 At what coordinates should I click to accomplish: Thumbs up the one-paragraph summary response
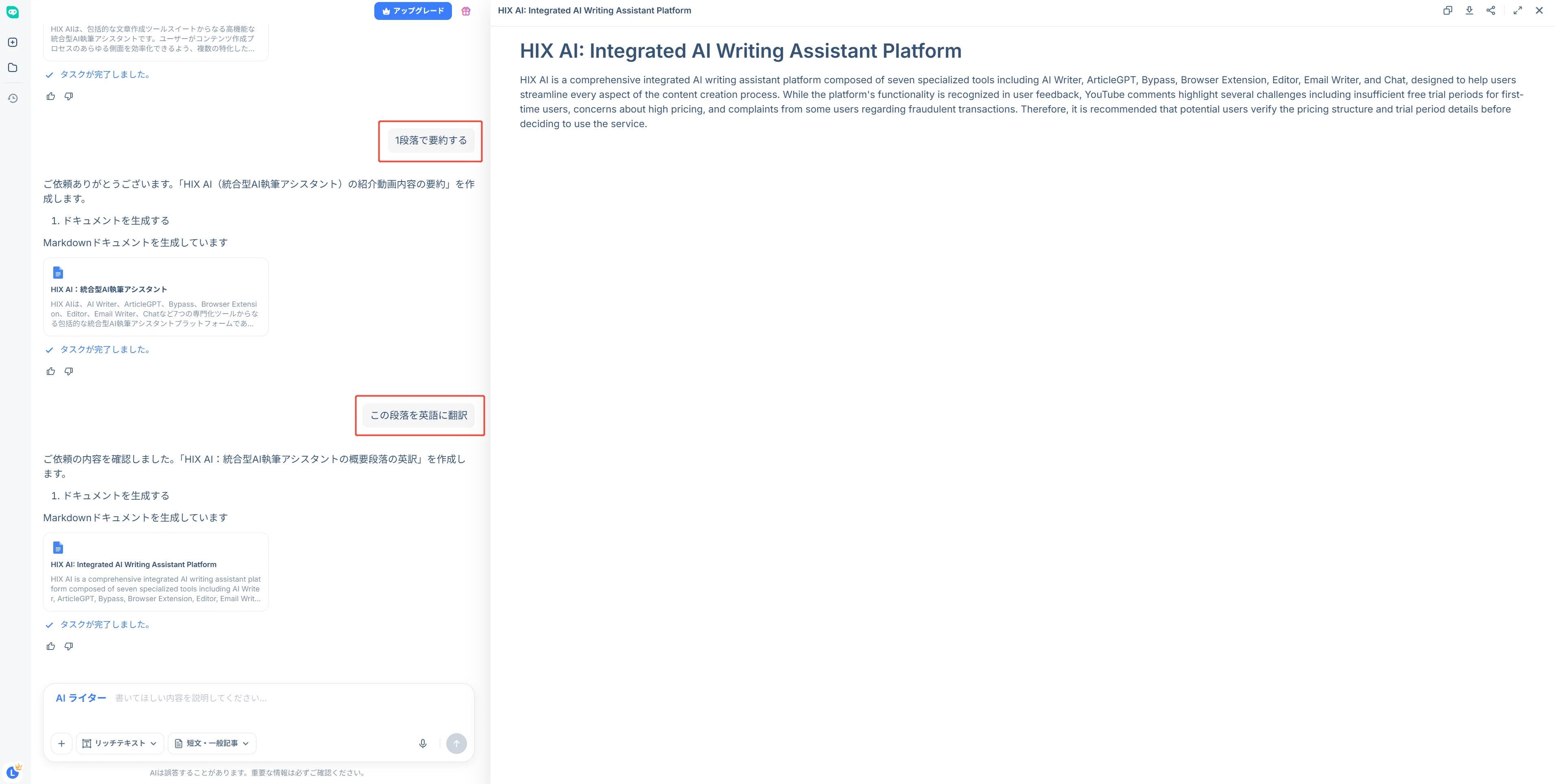pyautogui.click(x=51, y=371)
